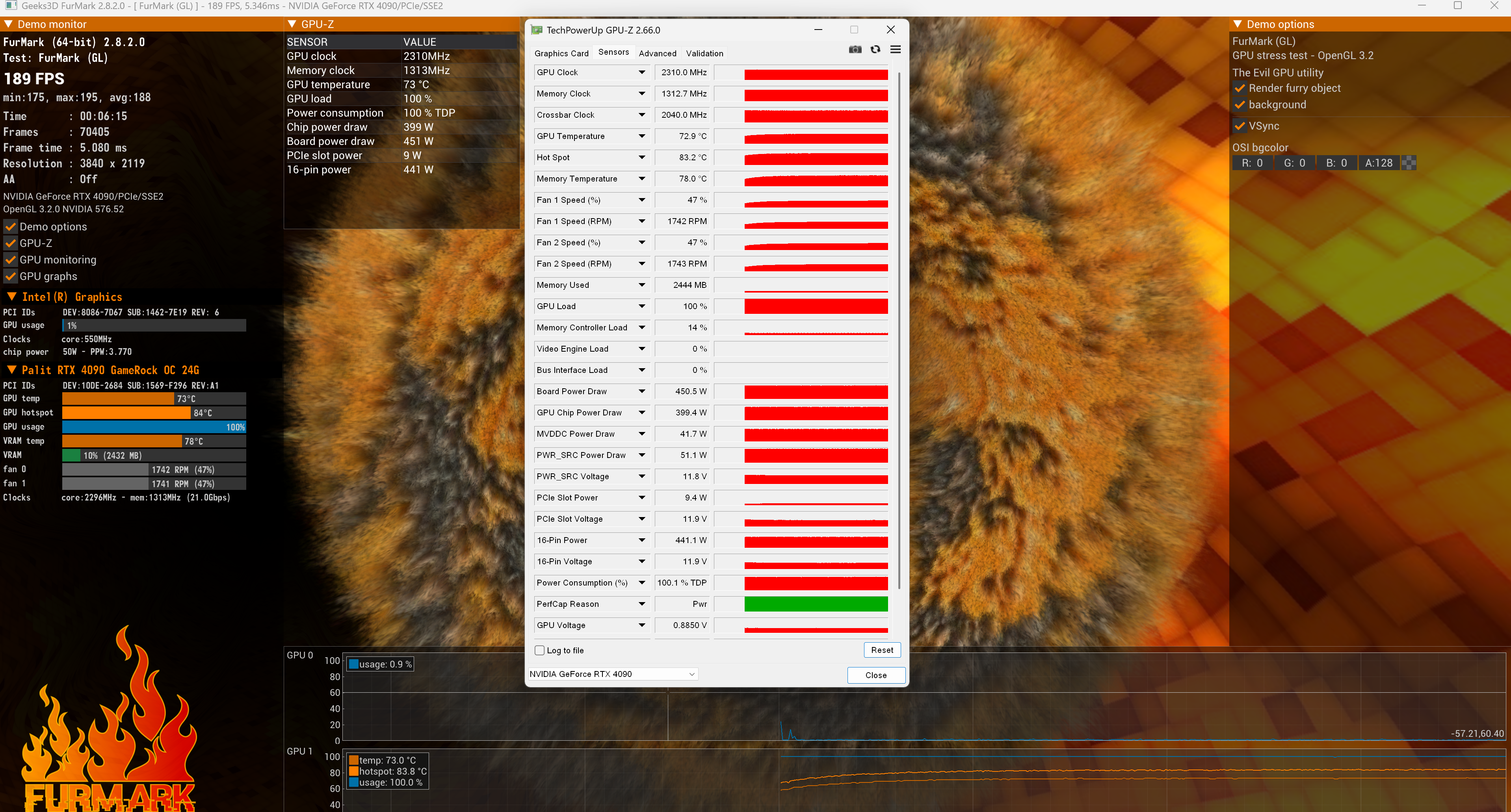Screen dimensions: 1511x812
Task: Click the GPU-Z refresh icon
Action: tap(875, 50)
